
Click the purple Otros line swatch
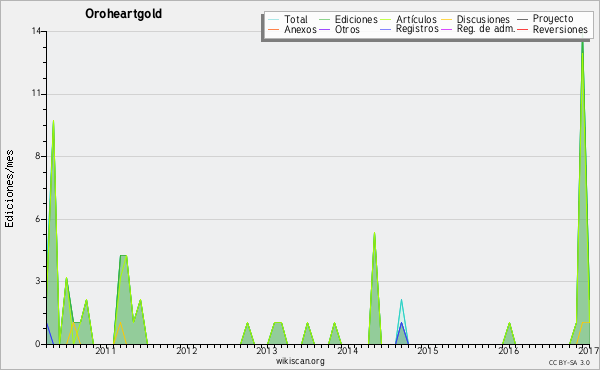click(x=324, y=29)
